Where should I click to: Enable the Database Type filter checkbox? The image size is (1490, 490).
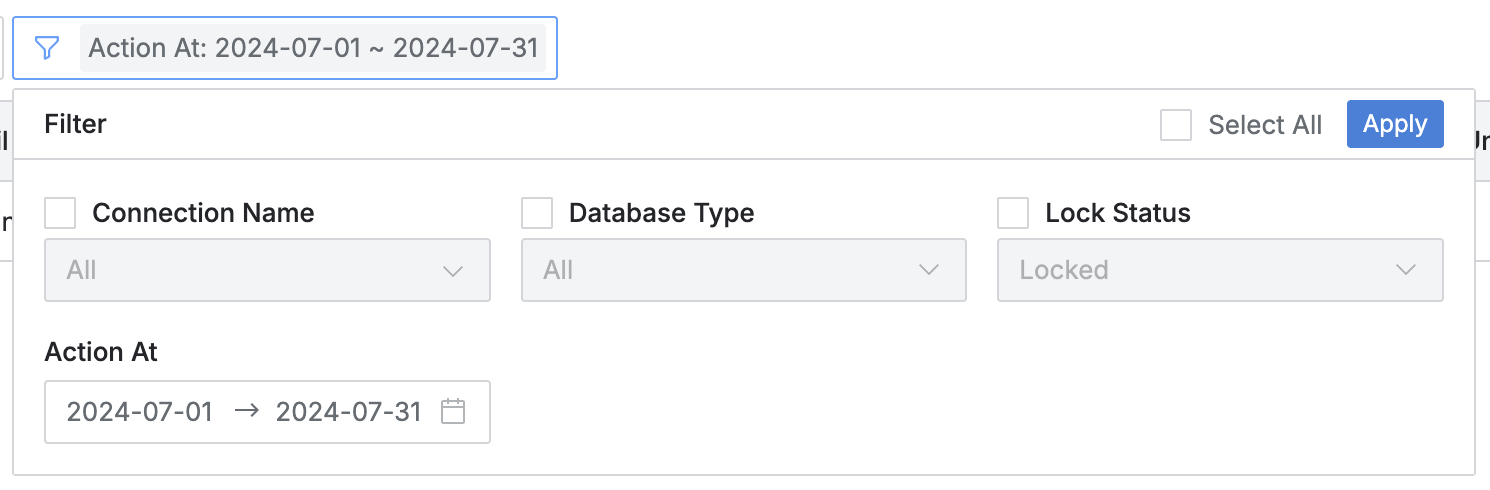tap(537, 213)
